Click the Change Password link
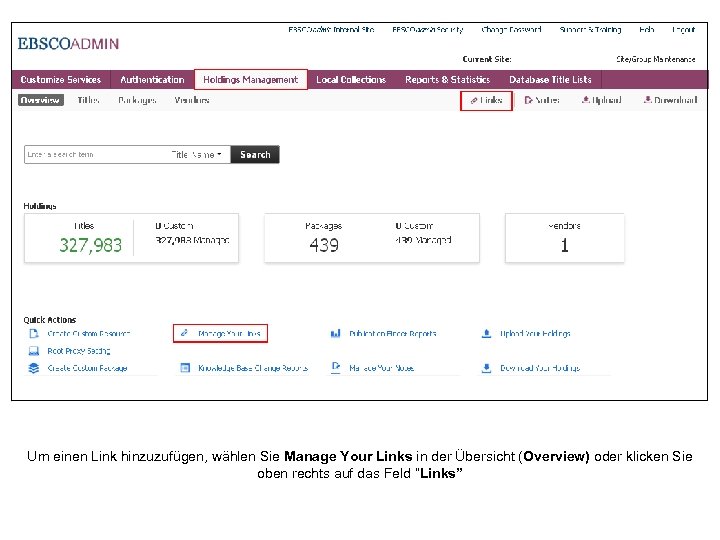The height and width of the screenshot is (540, 720). click(511, 30)
